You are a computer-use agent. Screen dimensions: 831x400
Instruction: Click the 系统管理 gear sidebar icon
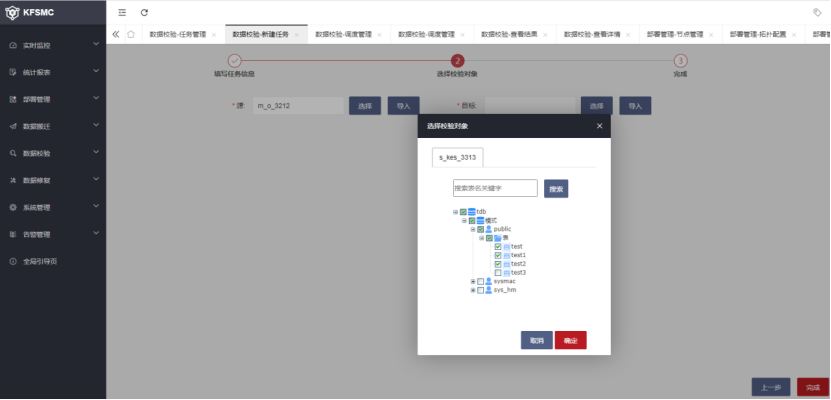coord(13,207)
